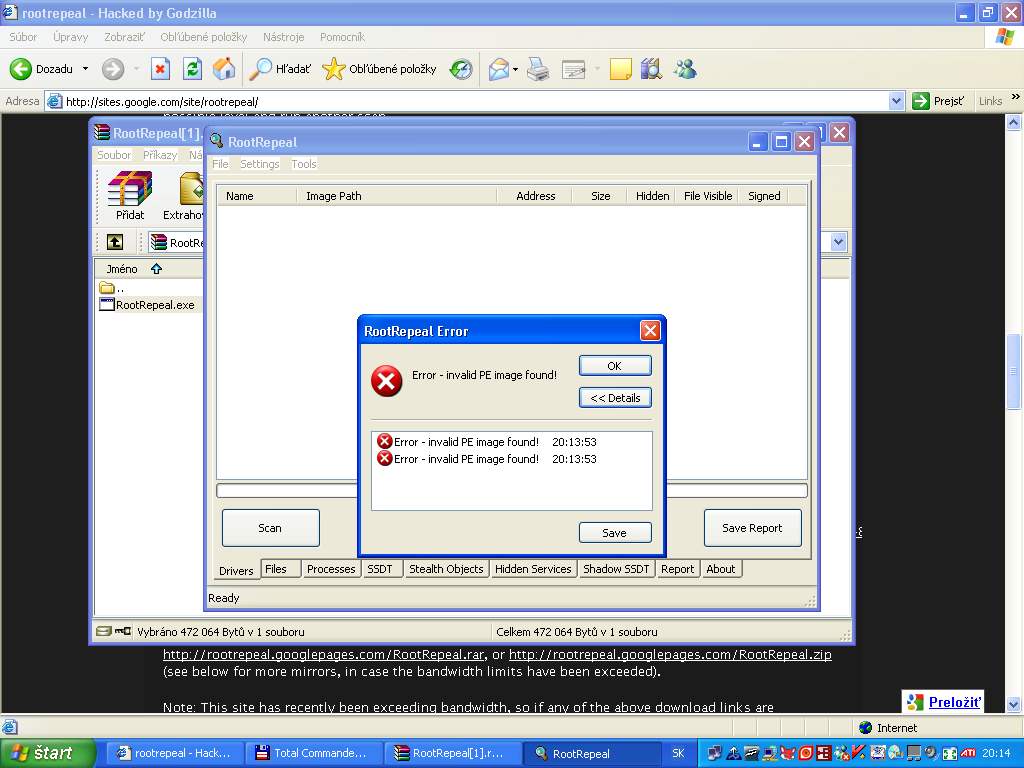Image resolution: width=1024 pixels, height=768 pixels.
Task: Click the WinRAR Přidat (Add) books icon
Action: [130, 189]
